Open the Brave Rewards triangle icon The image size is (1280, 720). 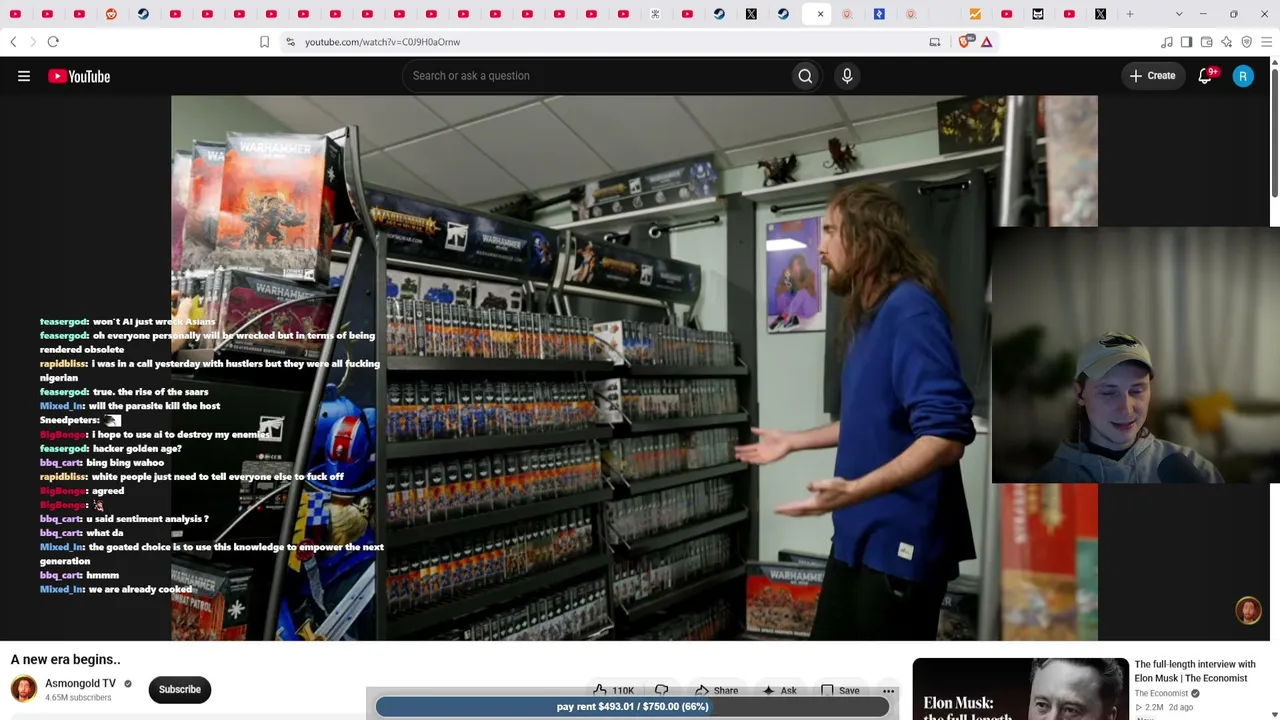click(x=987, y=42)
